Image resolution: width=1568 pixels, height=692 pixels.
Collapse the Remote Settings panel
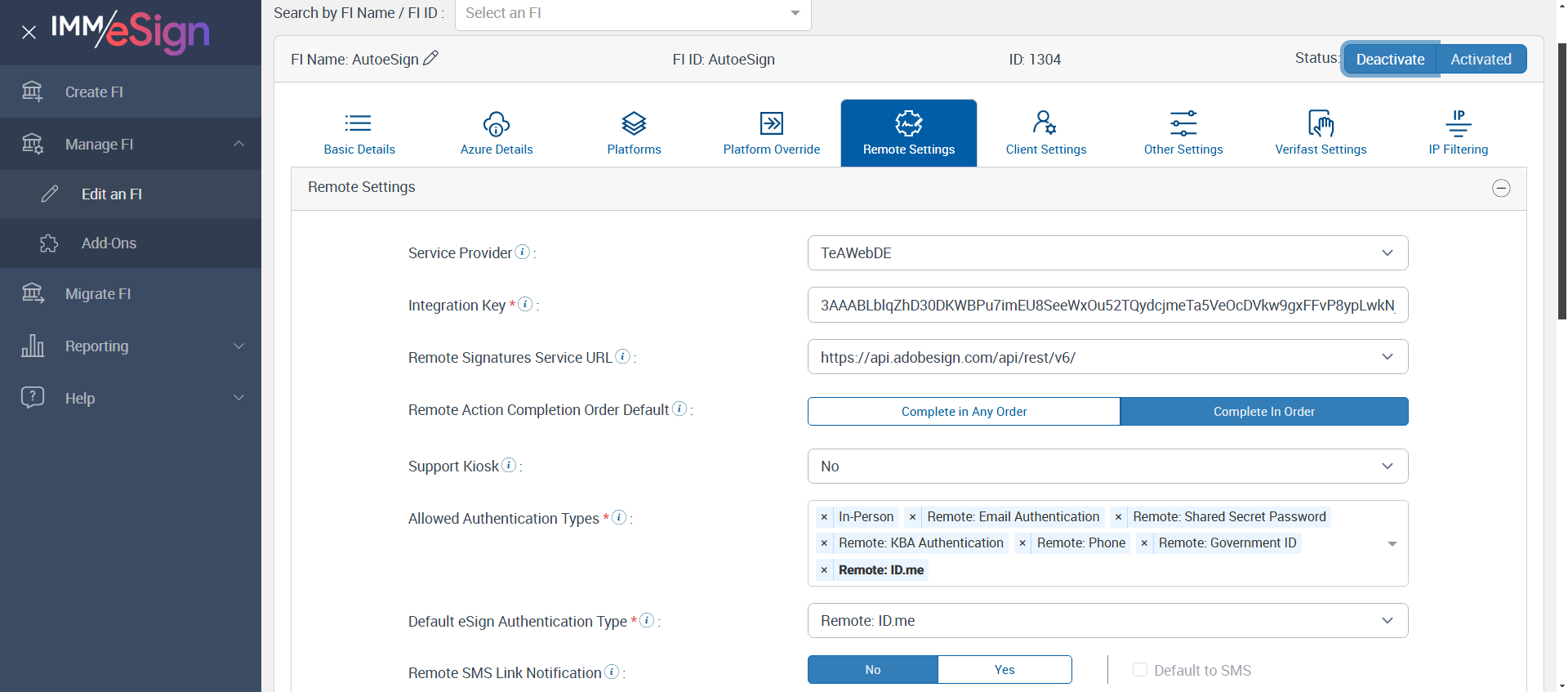[x=1501, y=188]
